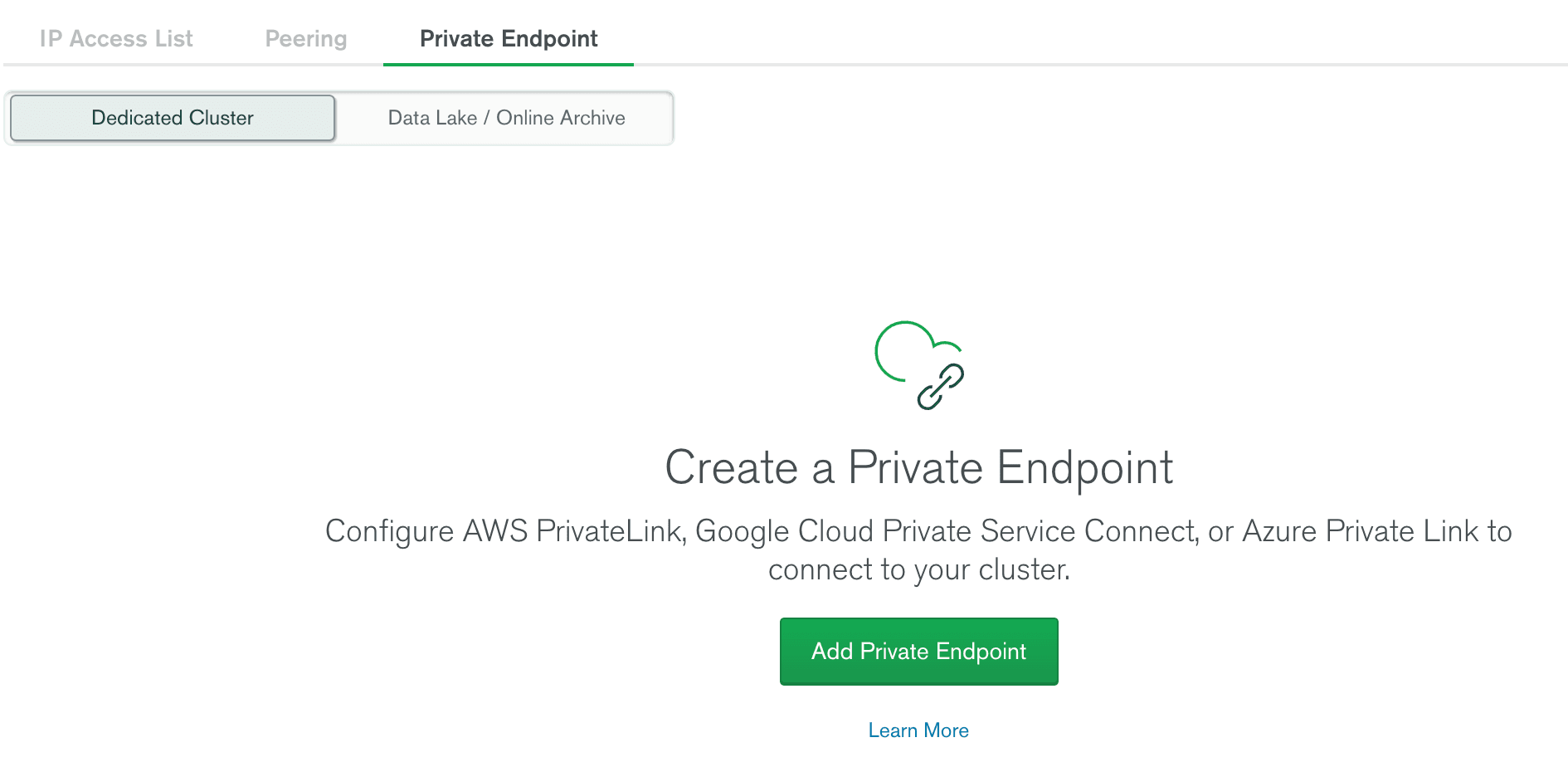Open the IP Access List tab
The width and height of the screenshot is (1568, 762).
pos(116,39)
